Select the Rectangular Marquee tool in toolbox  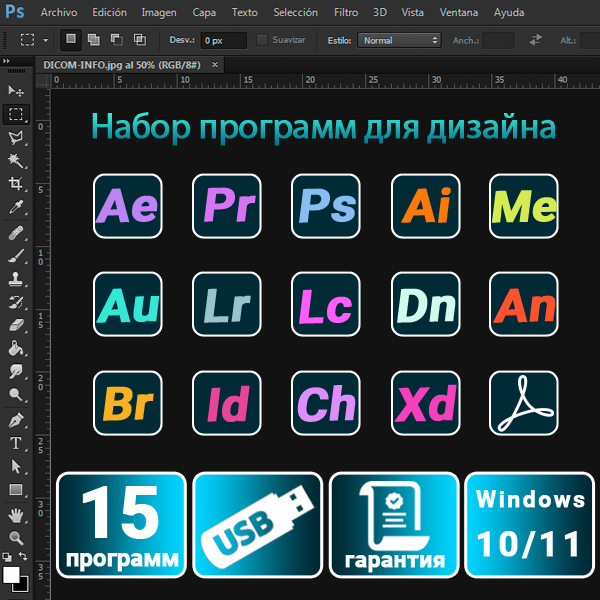(16, 114)
